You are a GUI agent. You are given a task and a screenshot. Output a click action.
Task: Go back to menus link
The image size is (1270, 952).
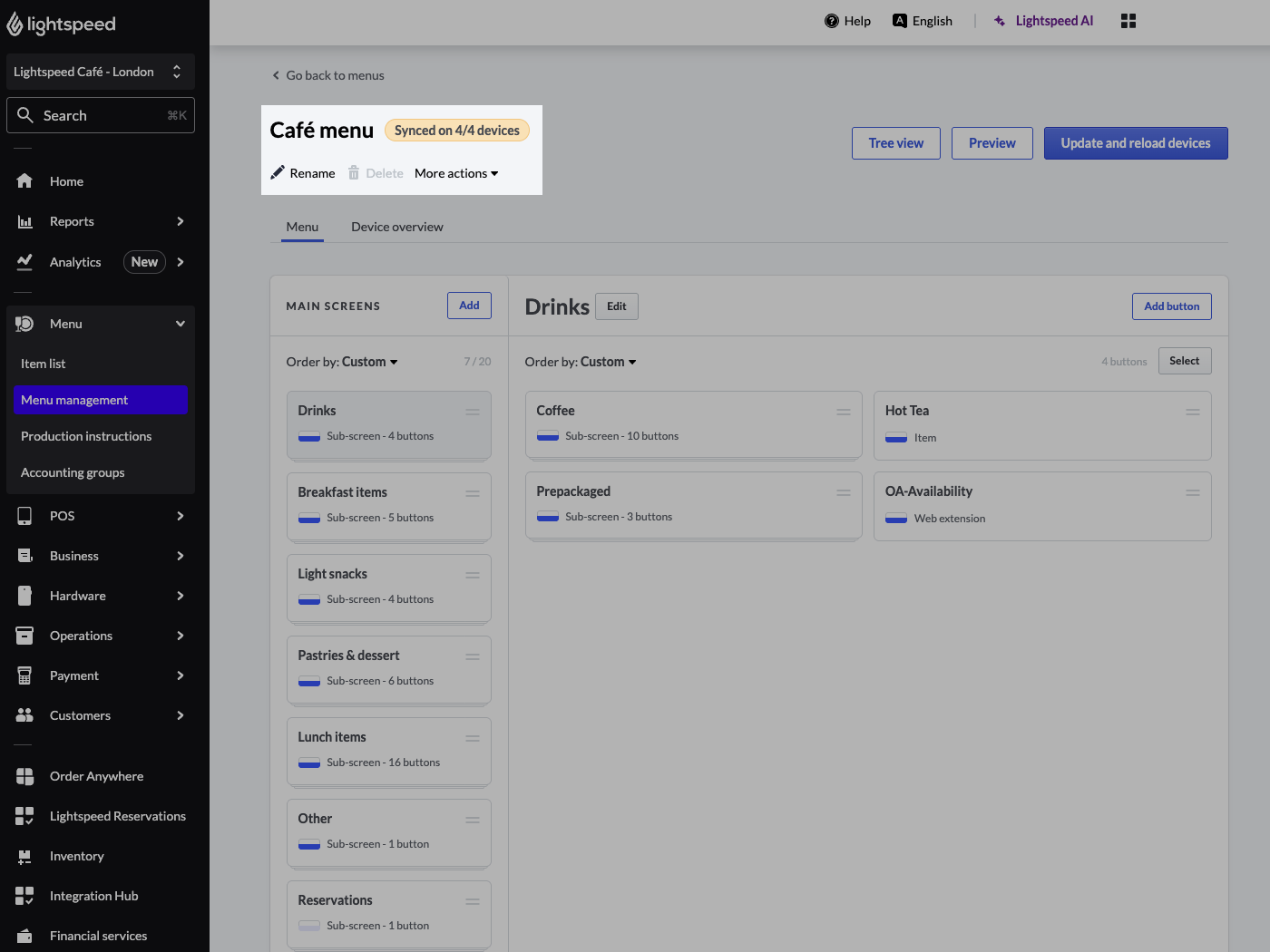(327, 75)
